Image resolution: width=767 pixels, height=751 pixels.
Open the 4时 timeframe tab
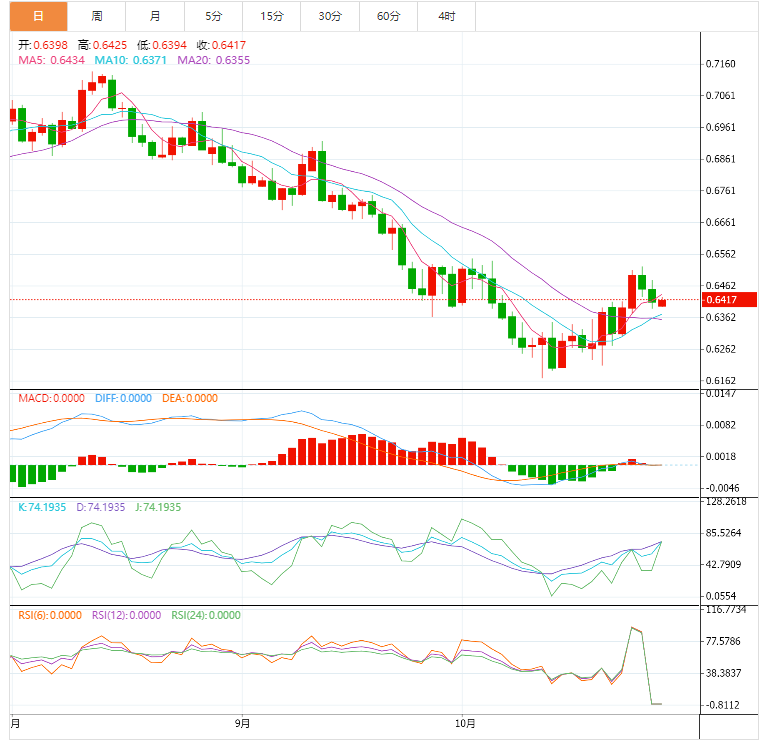pos(446,16)
